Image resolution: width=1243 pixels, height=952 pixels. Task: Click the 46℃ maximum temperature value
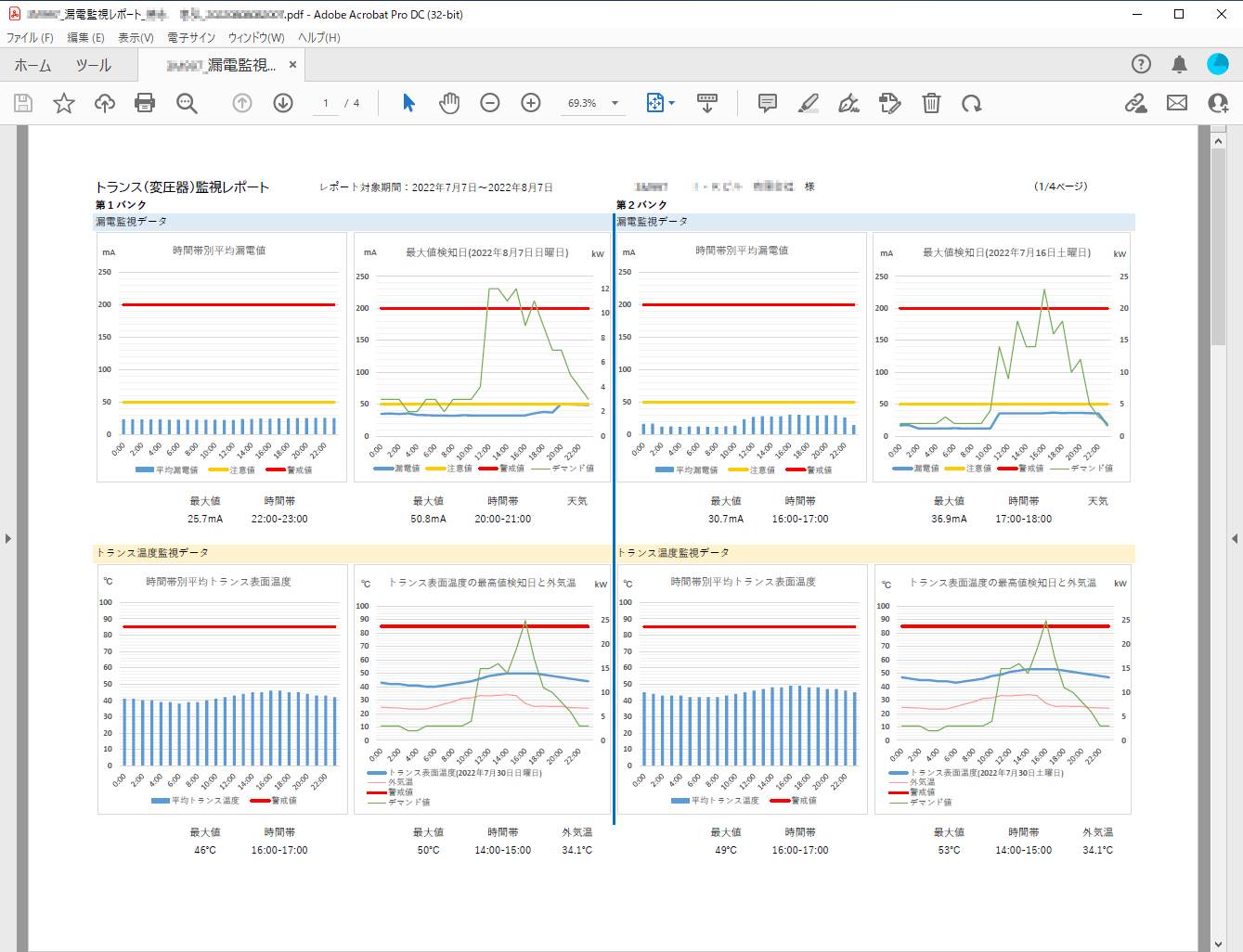point(205,850)
